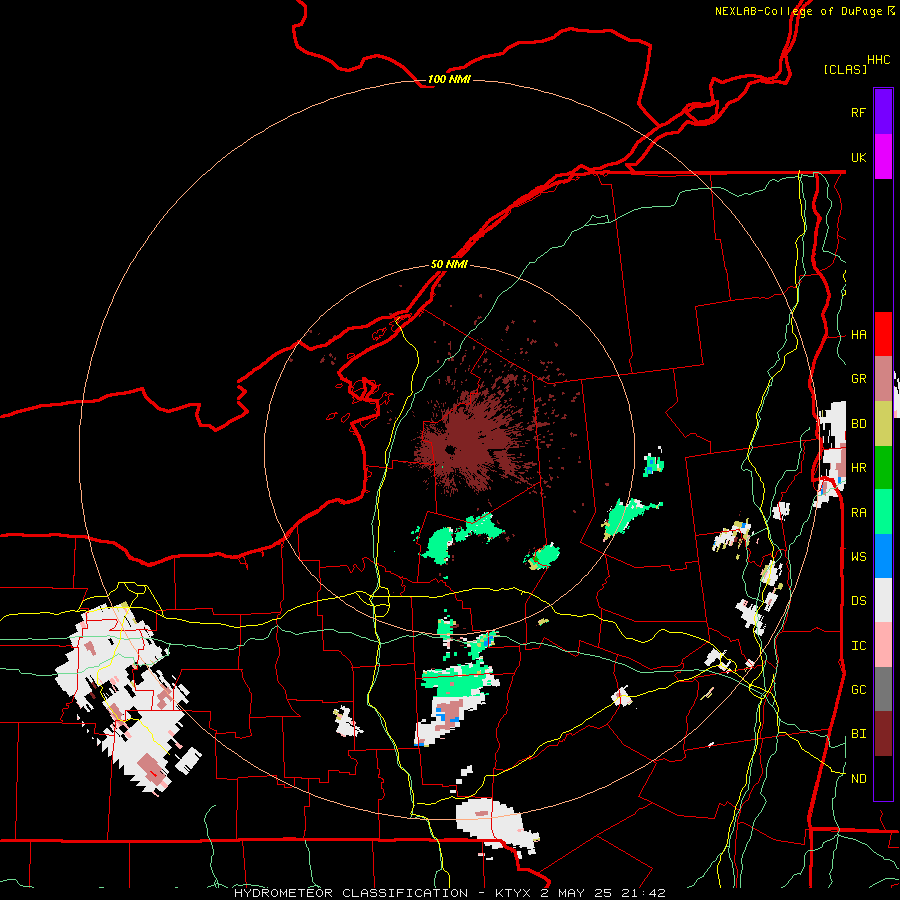
Task: Click the IC pink legend color block
Action: [x=883, y=645]
